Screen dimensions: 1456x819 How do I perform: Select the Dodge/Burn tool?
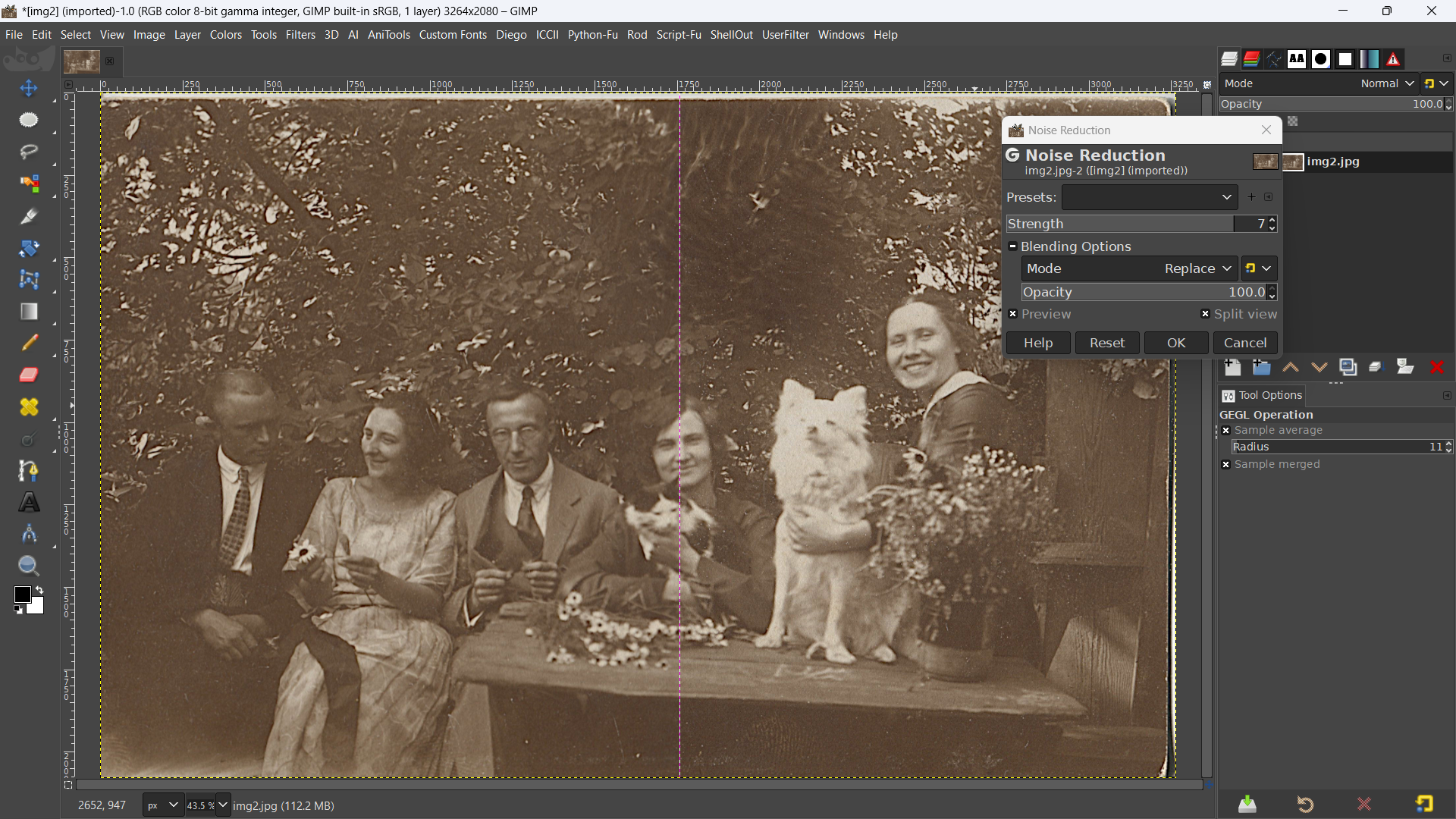coord(29,439)
